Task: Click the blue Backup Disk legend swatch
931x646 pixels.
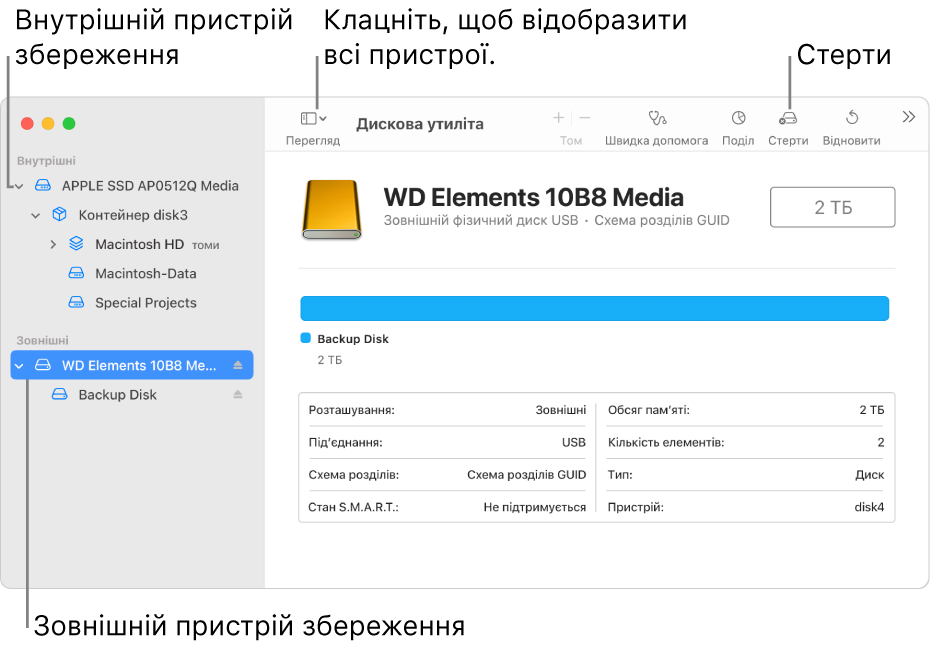Action: [x=306, y=338]
